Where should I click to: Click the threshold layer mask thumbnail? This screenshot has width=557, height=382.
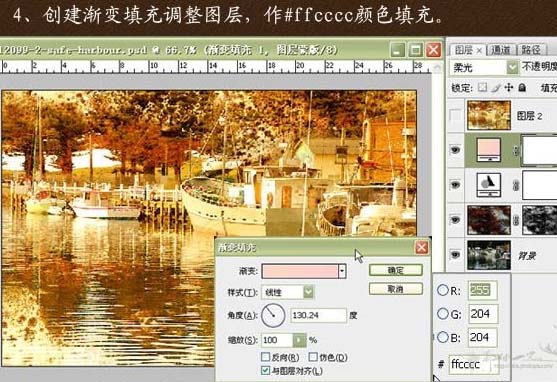coord(540,185)
